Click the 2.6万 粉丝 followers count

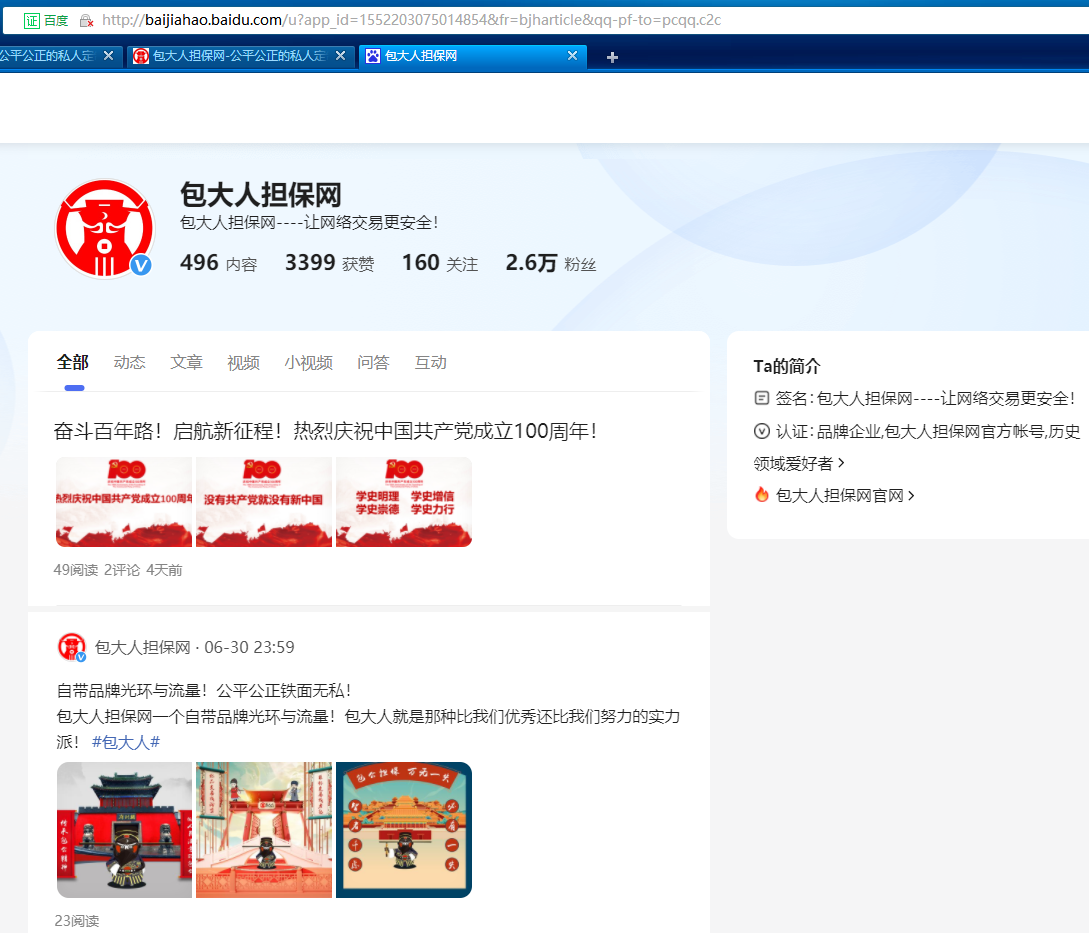551,263
